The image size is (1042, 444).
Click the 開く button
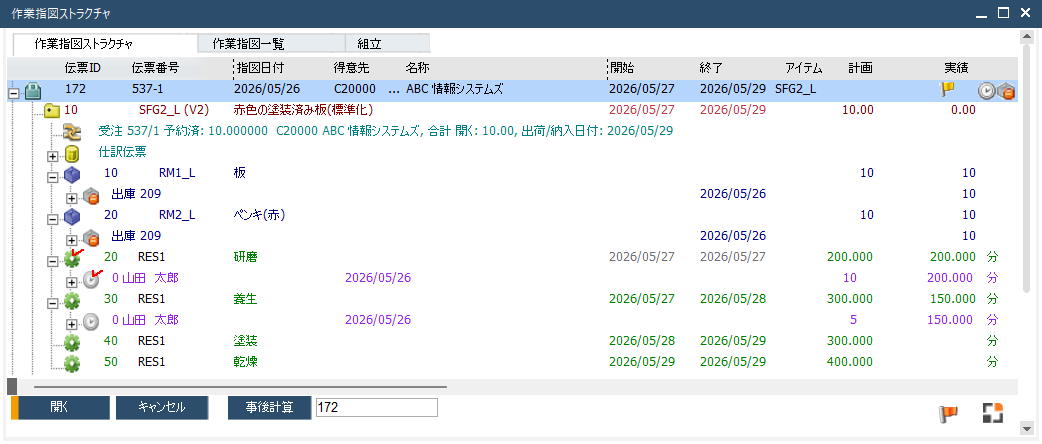[60, 407]
